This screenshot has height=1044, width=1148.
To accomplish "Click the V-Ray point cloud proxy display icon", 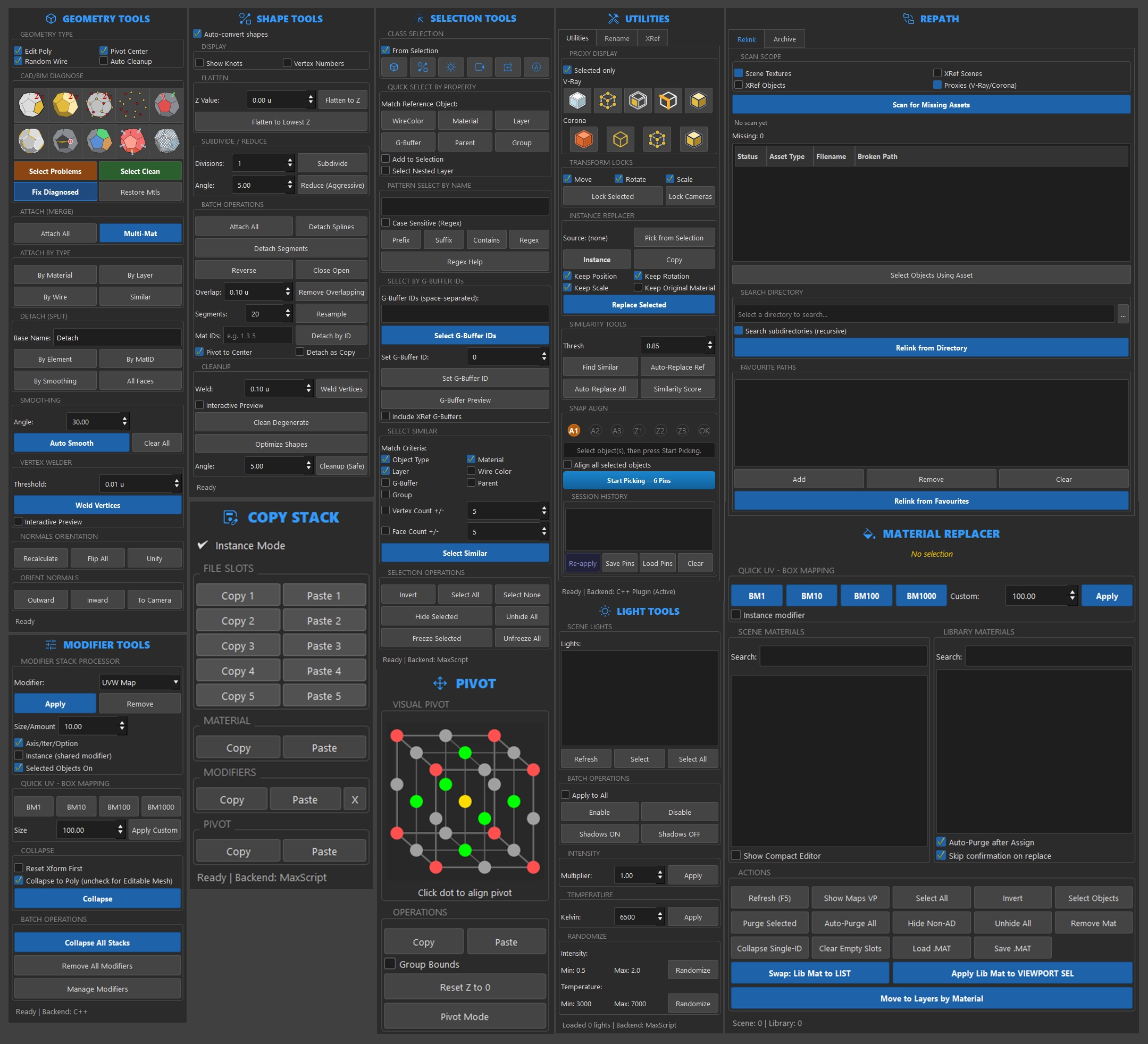I will point(608,101).
